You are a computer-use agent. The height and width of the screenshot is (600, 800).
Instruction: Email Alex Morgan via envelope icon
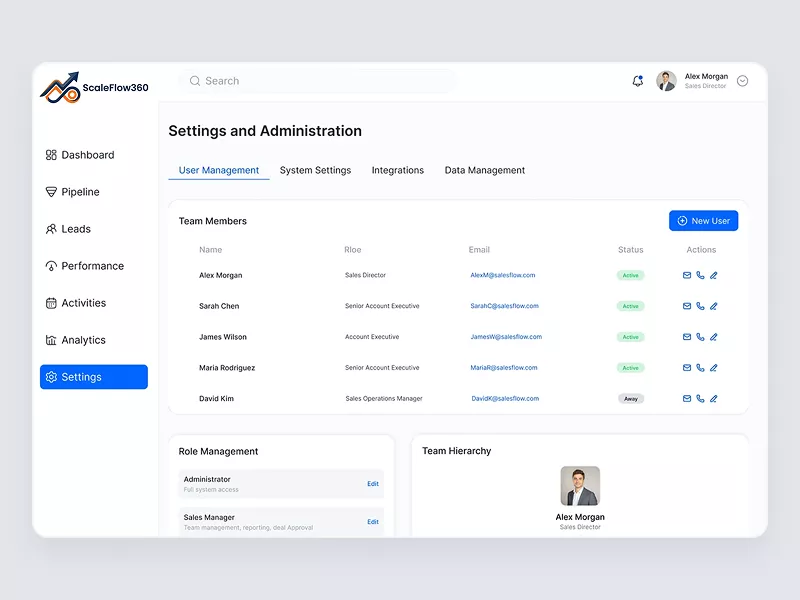(x=687, y=275)
